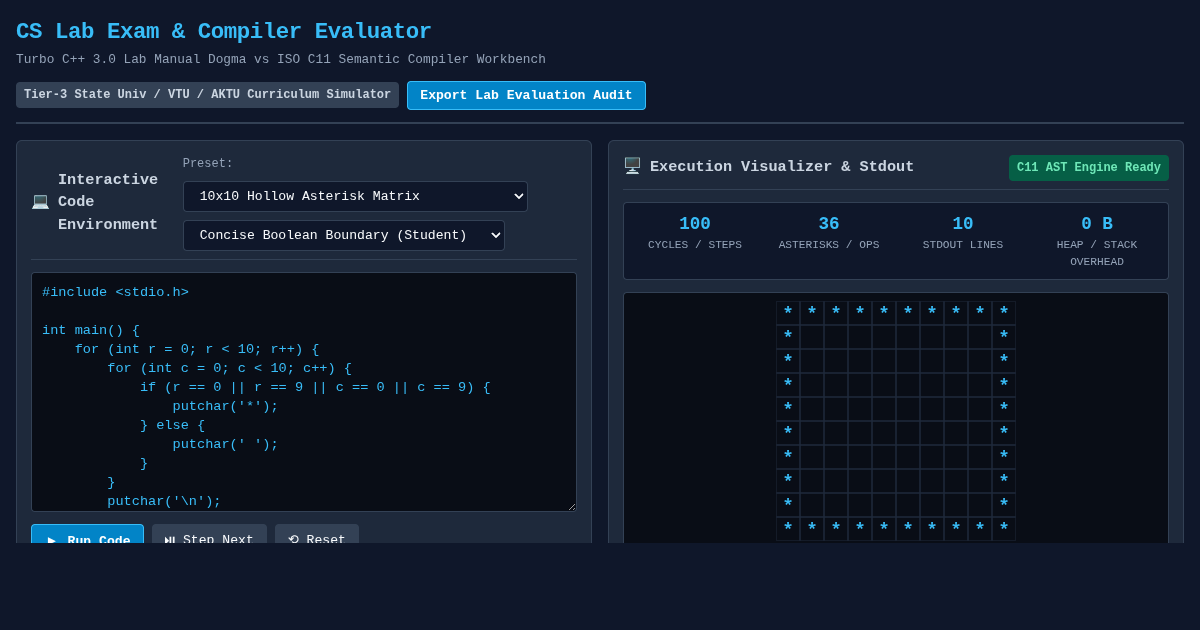
Task: Click the CS Lab Exam & Compiler Evaluator title
Action: click(x=224, y=32)
